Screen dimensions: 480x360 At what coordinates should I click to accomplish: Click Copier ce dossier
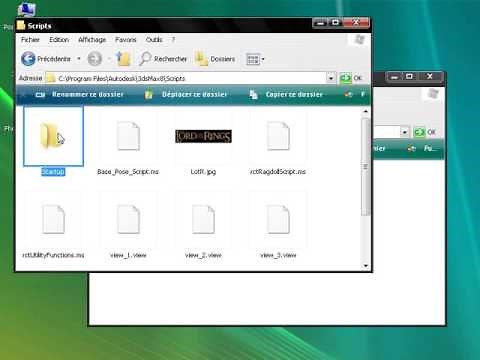tap(286, 95)
